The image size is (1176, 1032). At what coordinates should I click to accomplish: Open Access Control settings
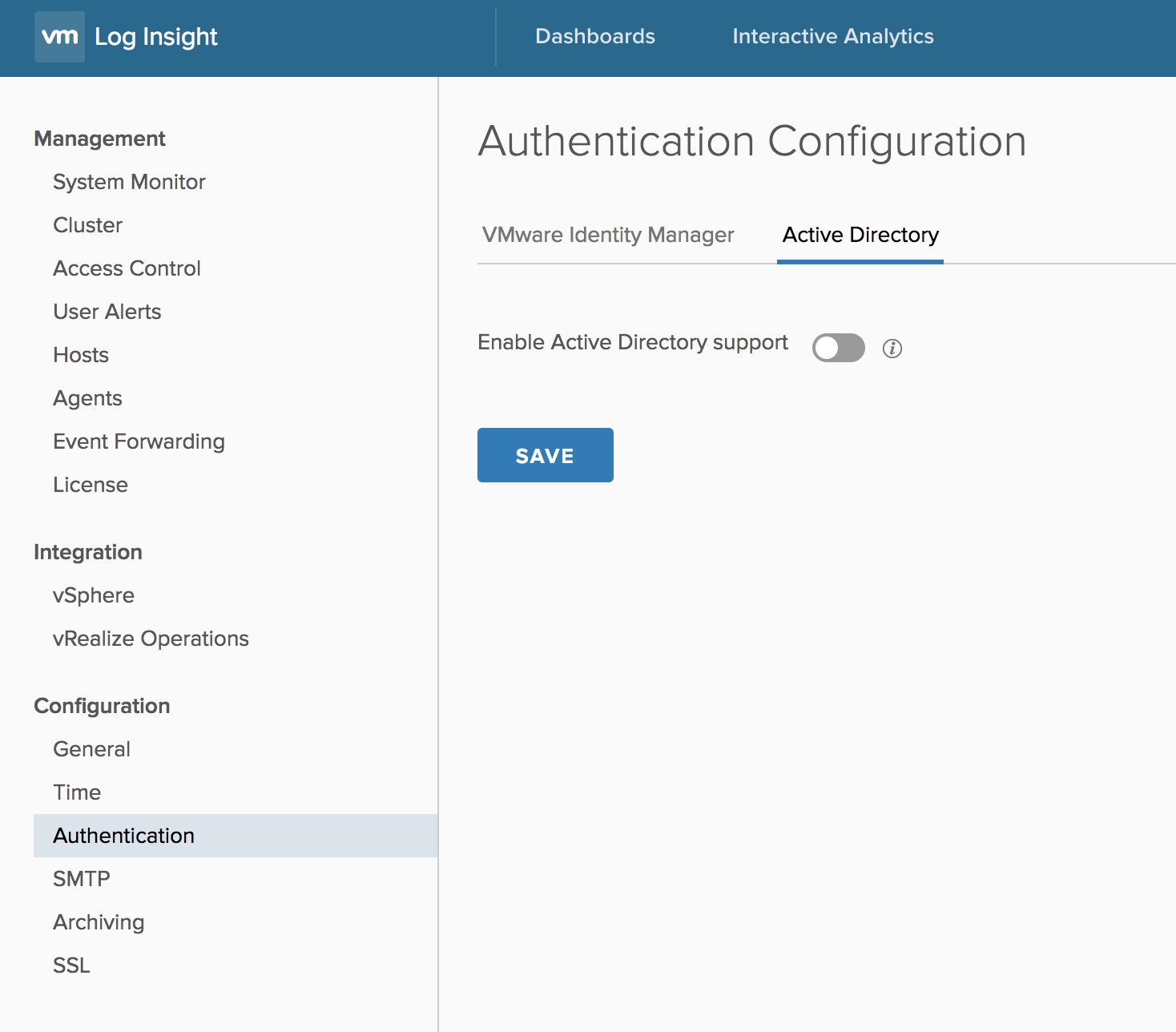tap(127, 268)
